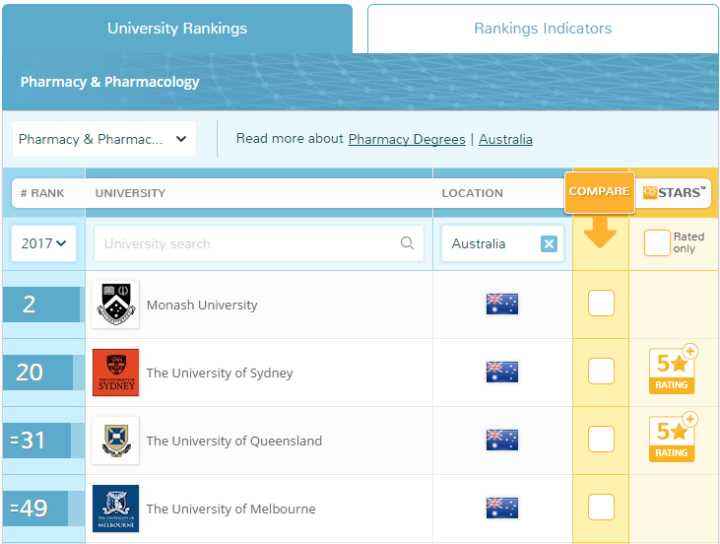This screenshot has height=544, width=720.
Task: Open The University of Sydney name link
Action: point(219,373)
